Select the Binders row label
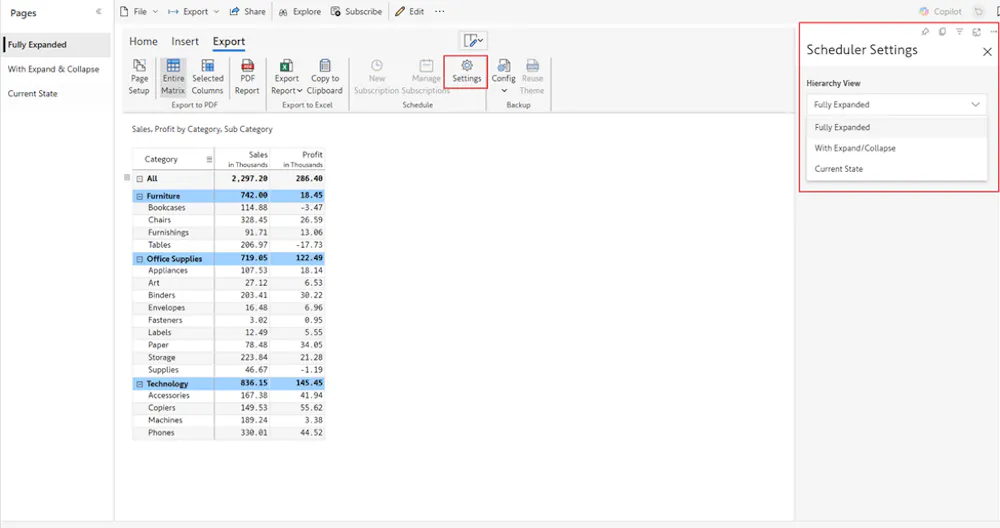Image resolution: width=1000 pixels, height=528 pixels. [161, 295]
